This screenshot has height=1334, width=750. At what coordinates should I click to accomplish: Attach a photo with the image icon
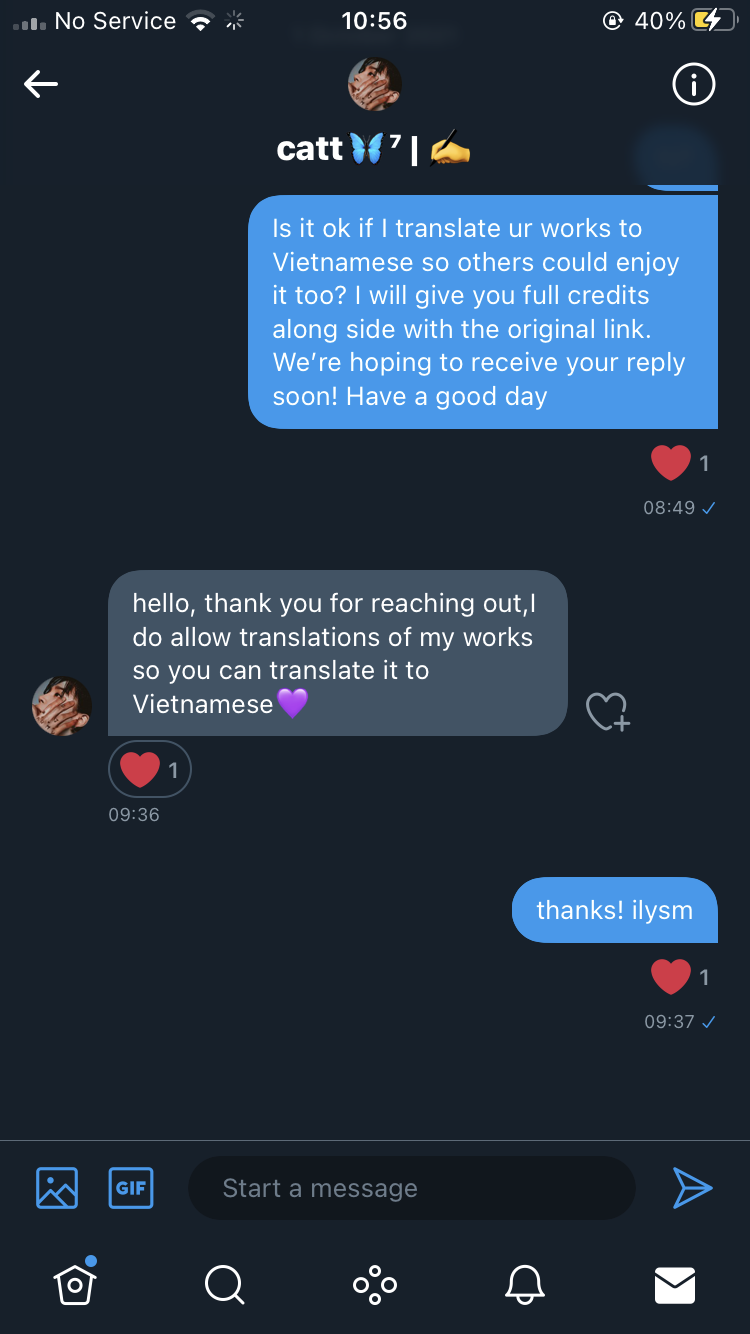click(x=57, y=1188)
